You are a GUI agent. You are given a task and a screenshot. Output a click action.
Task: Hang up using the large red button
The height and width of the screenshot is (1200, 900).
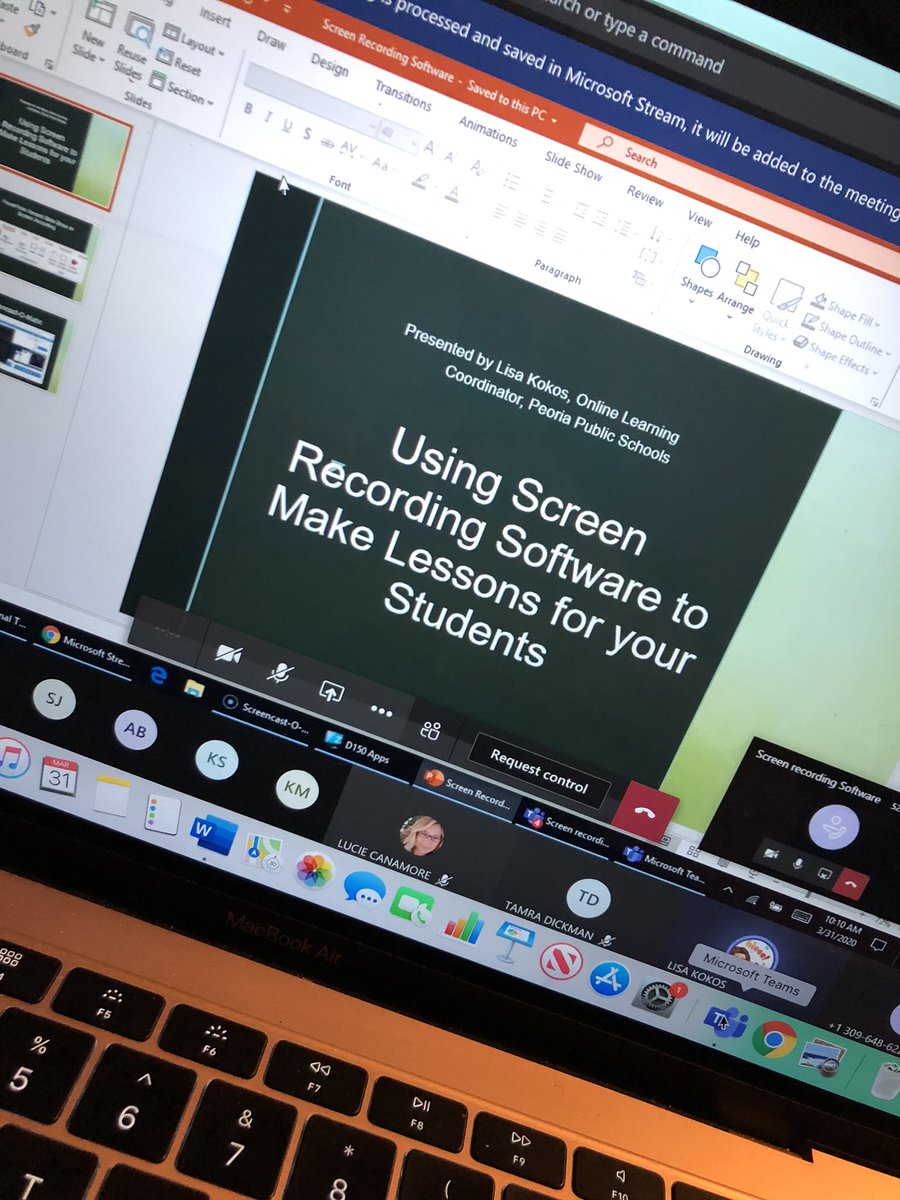click(644, 810)
